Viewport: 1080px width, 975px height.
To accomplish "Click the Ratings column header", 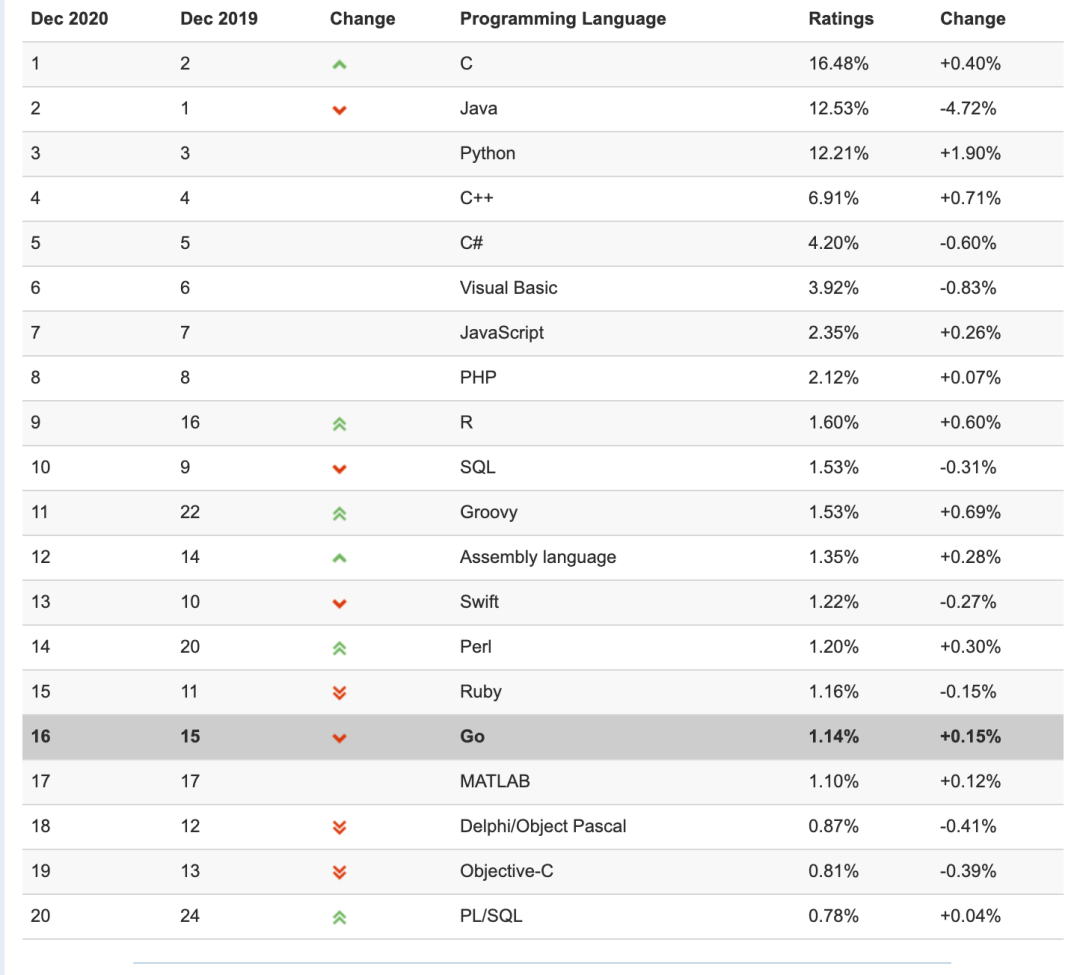I will point(840,19).
